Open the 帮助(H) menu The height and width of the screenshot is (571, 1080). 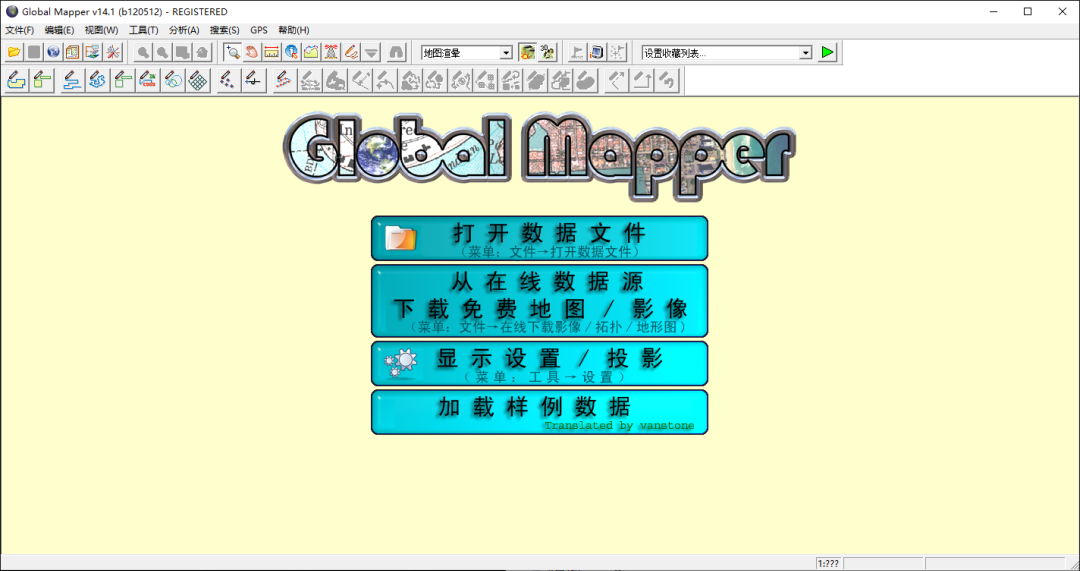(x=293, y=30)
